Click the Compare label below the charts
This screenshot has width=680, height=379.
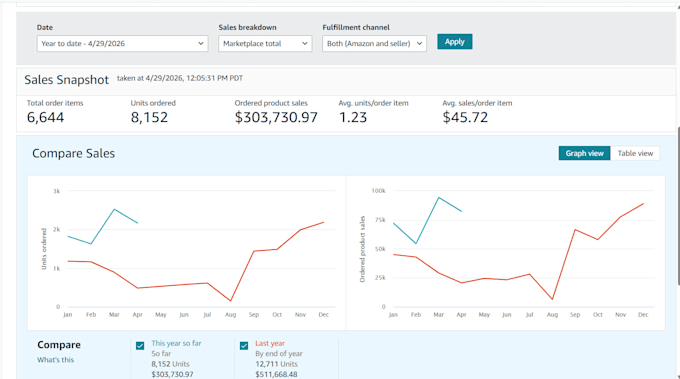click(x=59, y=345)
